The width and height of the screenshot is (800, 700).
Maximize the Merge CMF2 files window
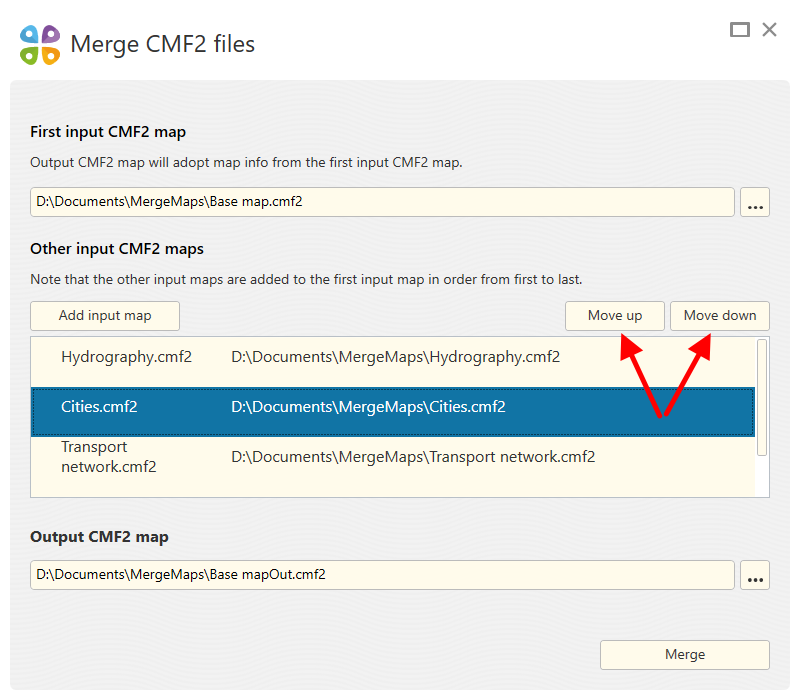(739, 29)
